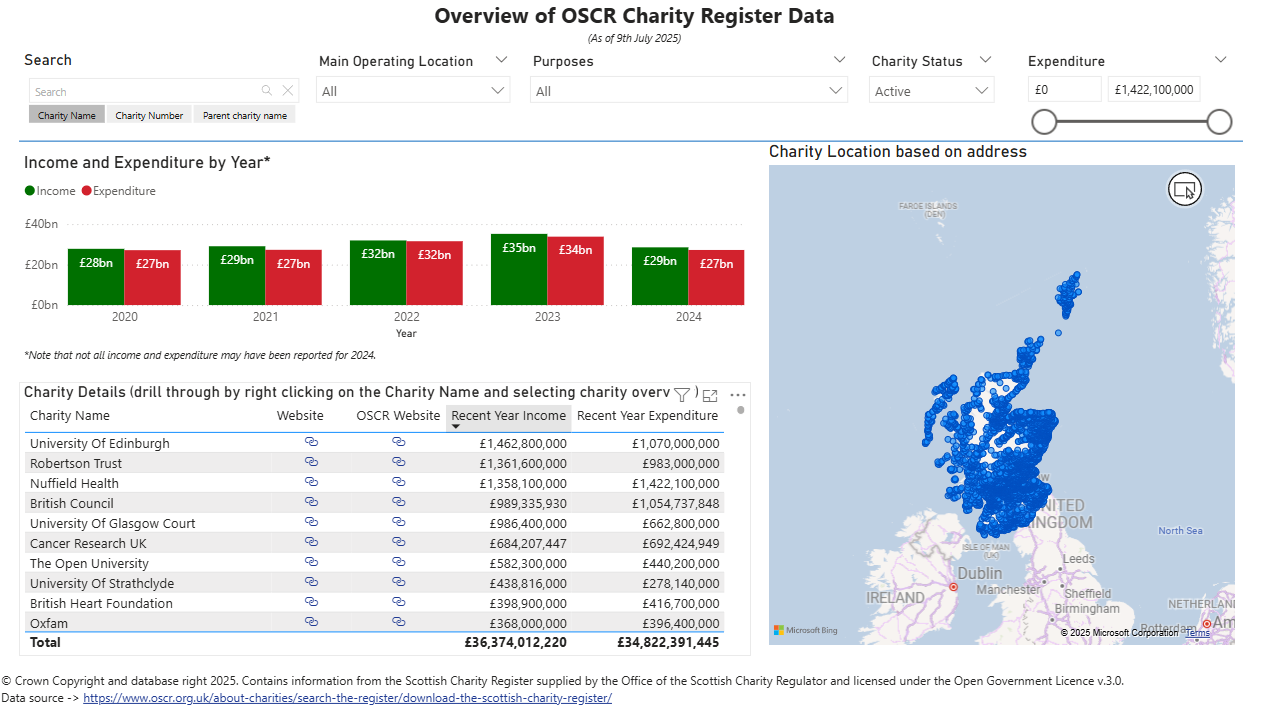The image size is (1270, 709).
Task: Click the maximum Expenditure slider handle
Action: [x=1219, y=122]
